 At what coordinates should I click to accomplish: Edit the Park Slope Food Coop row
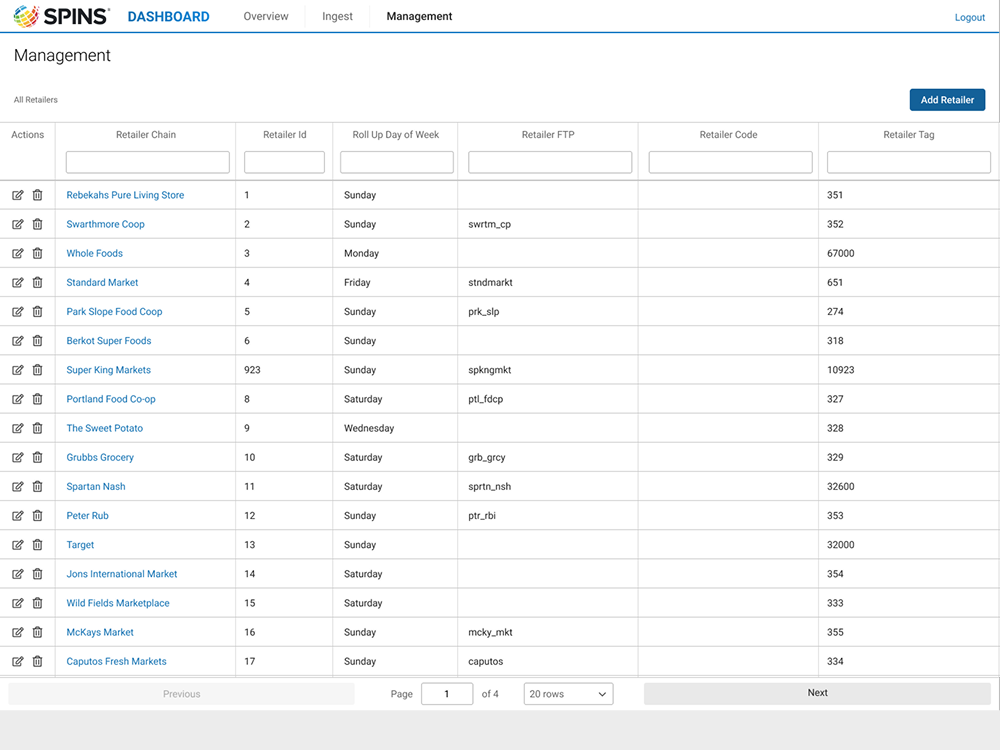[18, 312]
